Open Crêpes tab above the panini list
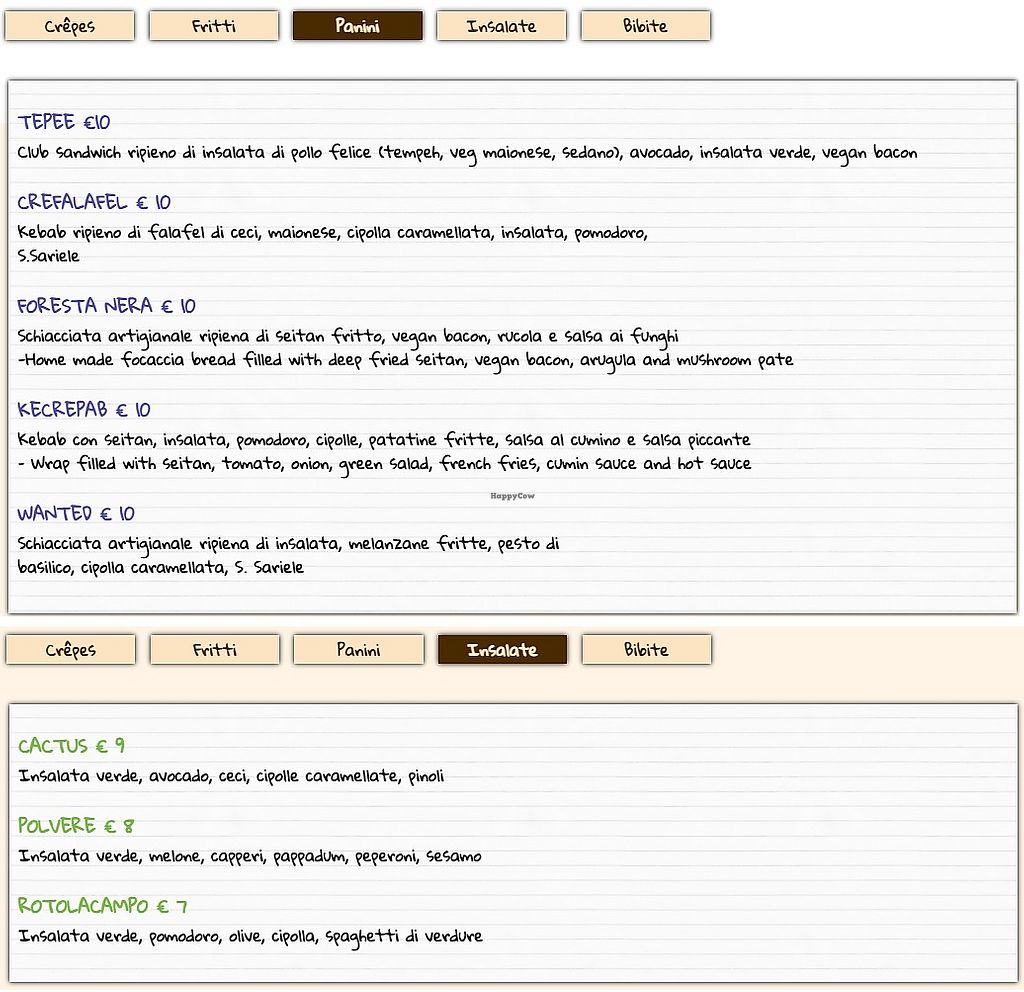1024x992 pixels. (69, 26)
